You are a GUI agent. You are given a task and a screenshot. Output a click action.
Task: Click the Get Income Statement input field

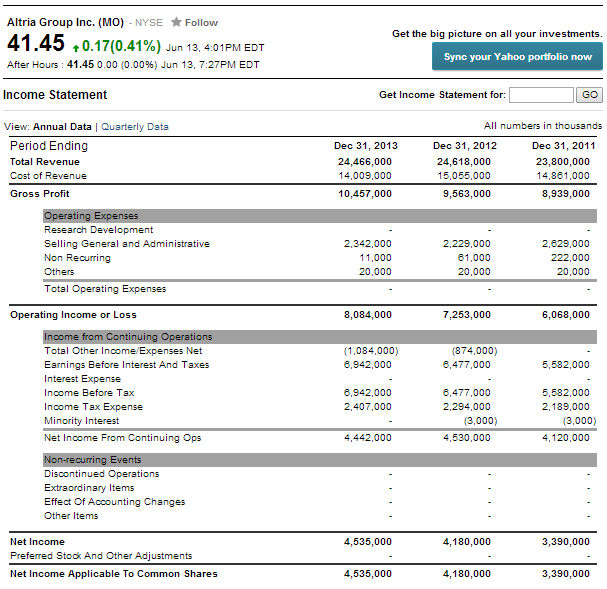tap(541, 95)
